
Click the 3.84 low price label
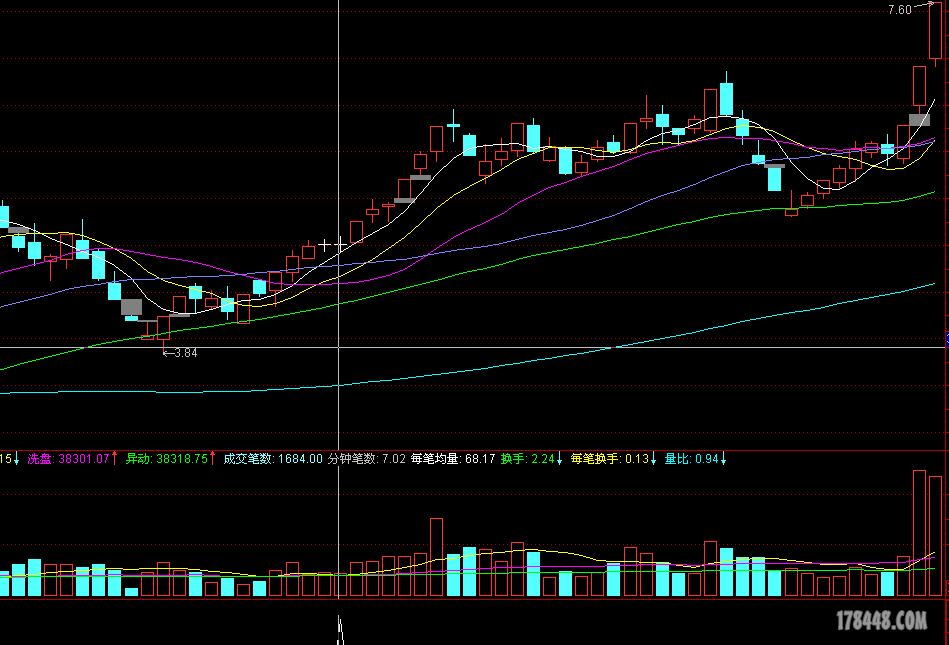click(186, 353)
